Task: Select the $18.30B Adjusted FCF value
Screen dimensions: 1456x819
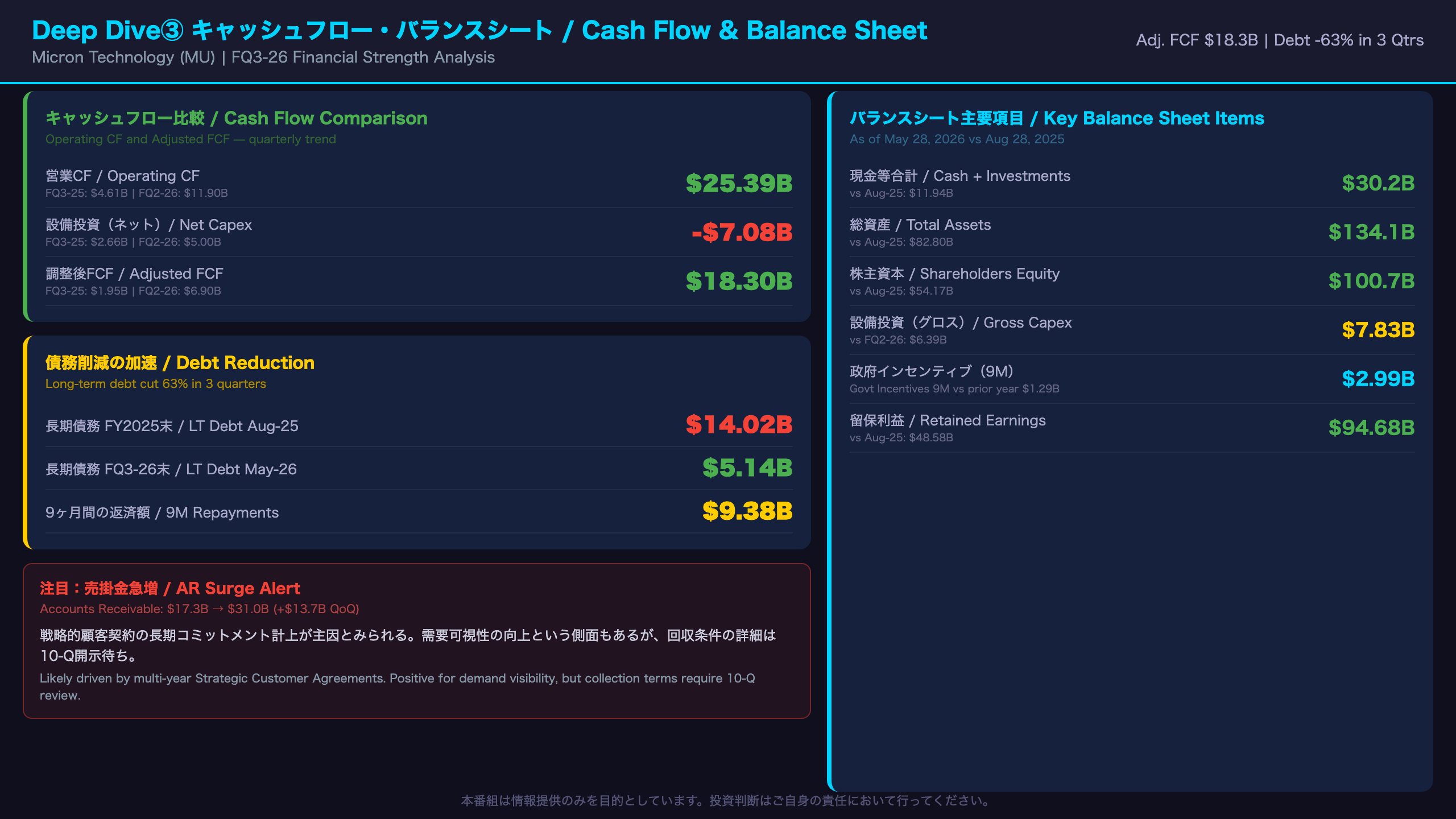Action: (x=739, y=281)
